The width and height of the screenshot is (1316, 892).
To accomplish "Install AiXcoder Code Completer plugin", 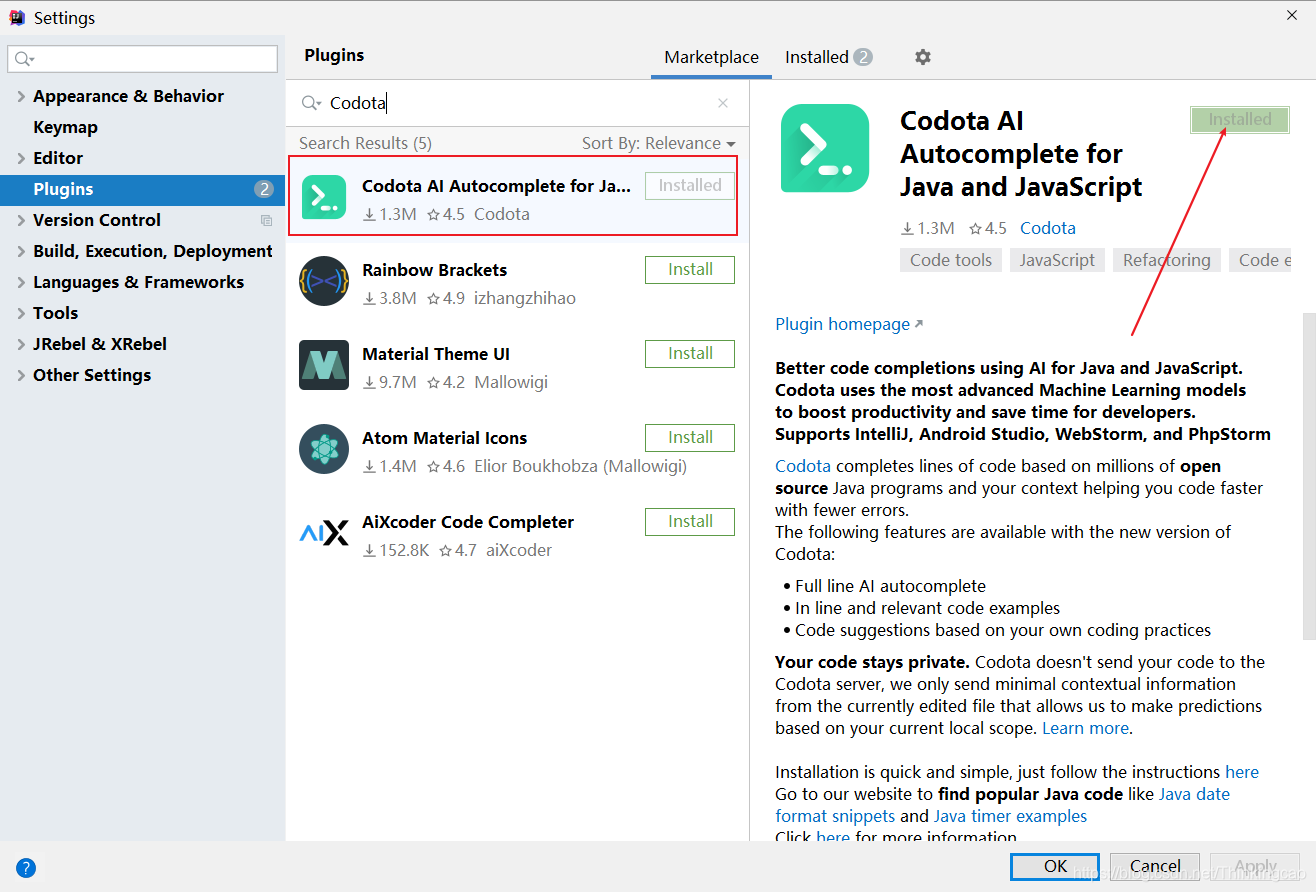I will pyautogui.click(x=690, y=522).
